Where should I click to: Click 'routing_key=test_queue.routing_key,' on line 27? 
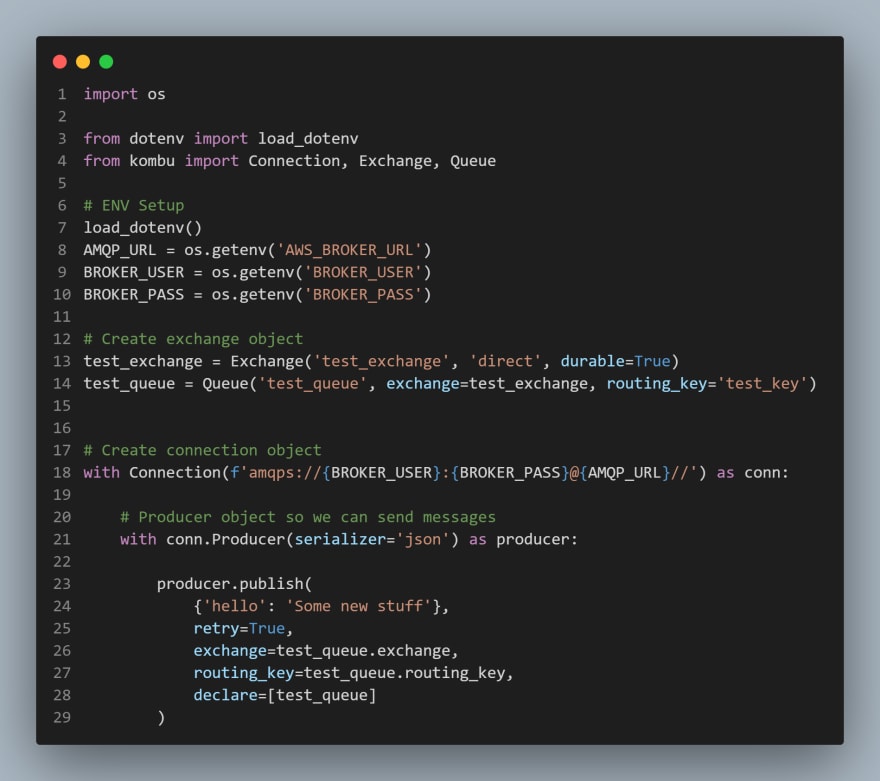(354, 673)
